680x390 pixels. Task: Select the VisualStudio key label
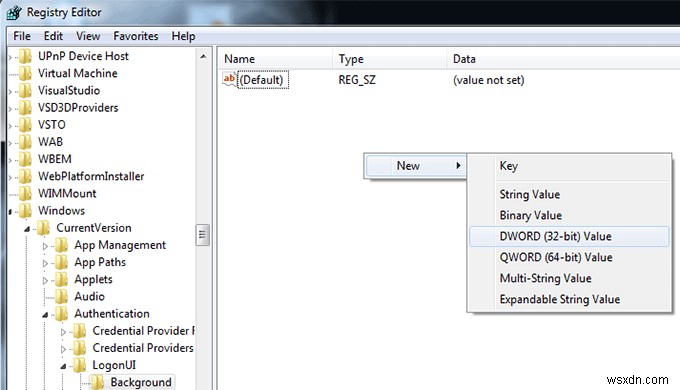(69, 91)
